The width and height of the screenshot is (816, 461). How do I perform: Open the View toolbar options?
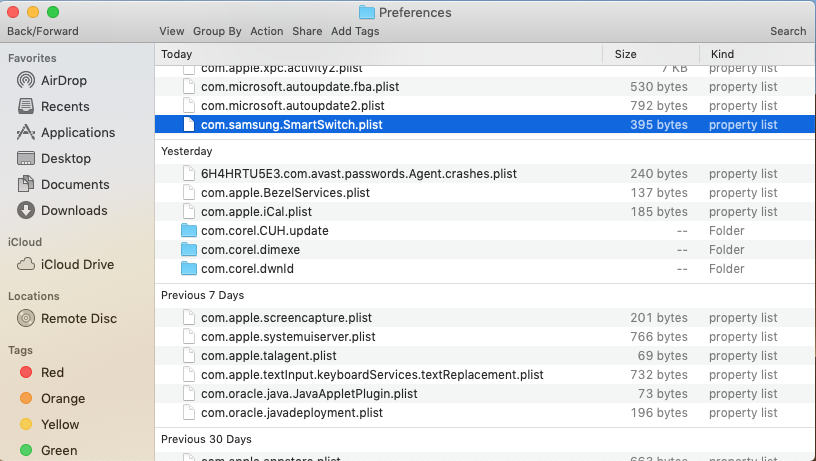pyautogui.click(x=171, y=31)
